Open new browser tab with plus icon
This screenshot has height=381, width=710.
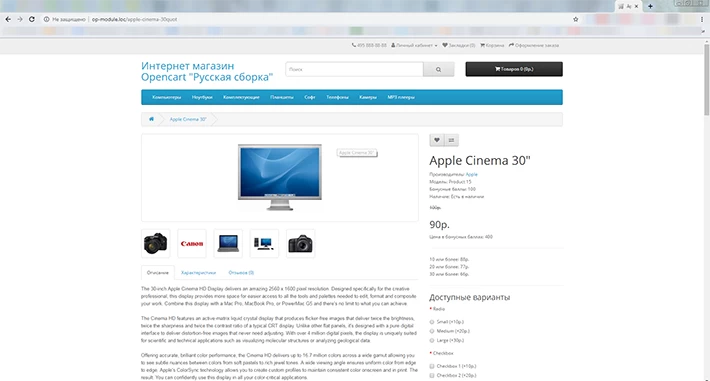[650, 6]
